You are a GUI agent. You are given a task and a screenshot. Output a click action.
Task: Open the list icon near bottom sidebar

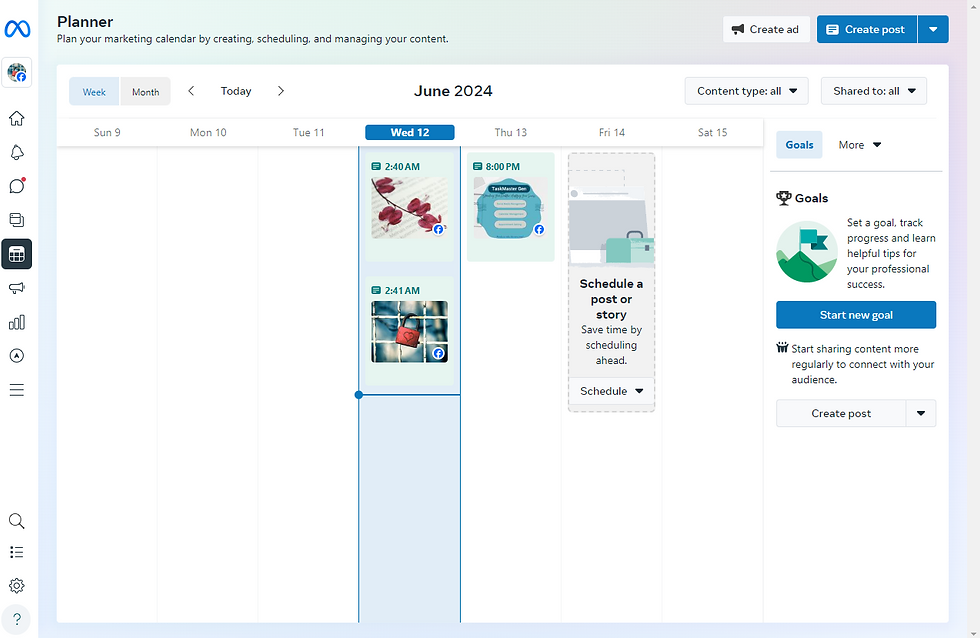pyautogui.click(x=17, y=552)
